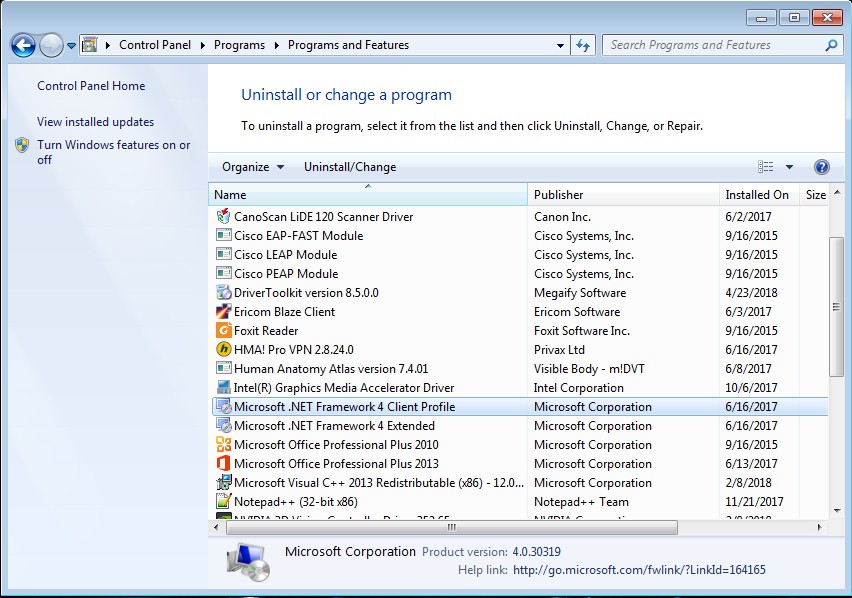852x598 pixels.
Task: Click the HMA! Pro VPN icon
Action: (x=223, y=349)
